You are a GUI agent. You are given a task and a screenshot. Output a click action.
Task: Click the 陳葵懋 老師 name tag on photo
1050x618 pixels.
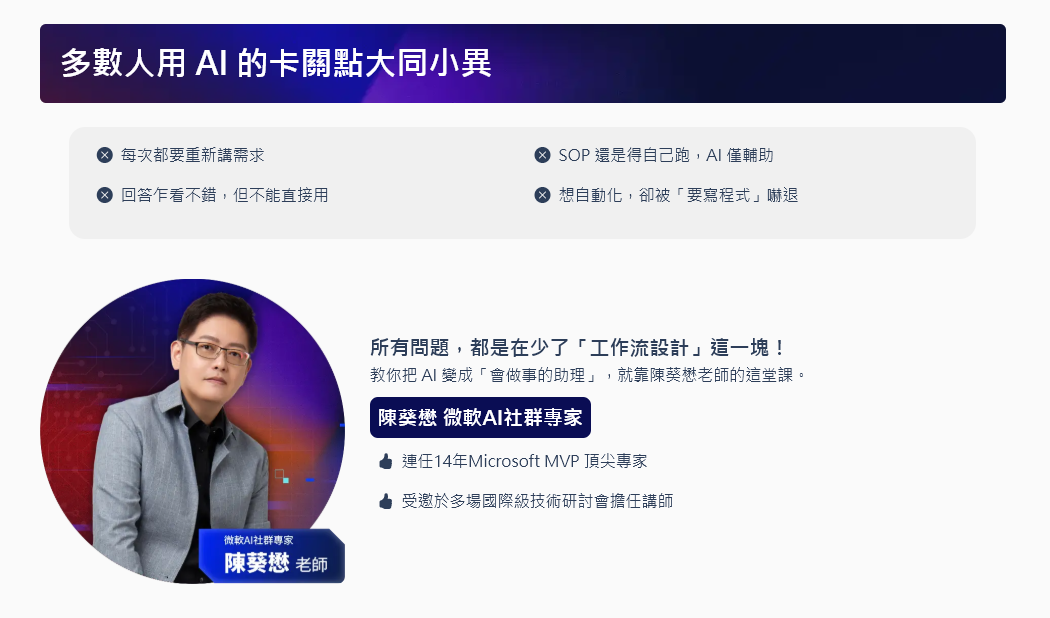[x=273, y=556]
